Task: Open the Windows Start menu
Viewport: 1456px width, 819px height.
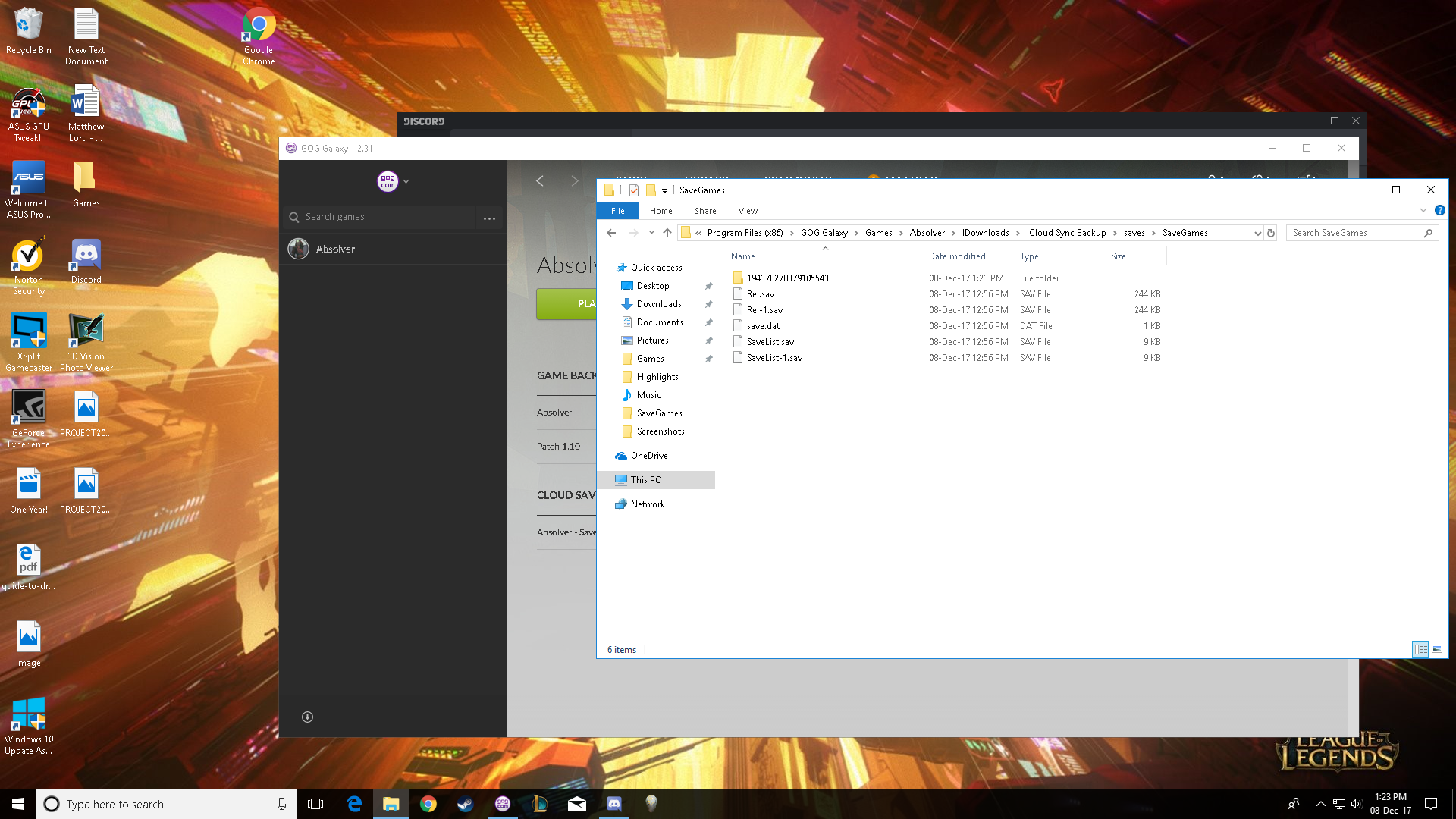Action: coord(18,804)
